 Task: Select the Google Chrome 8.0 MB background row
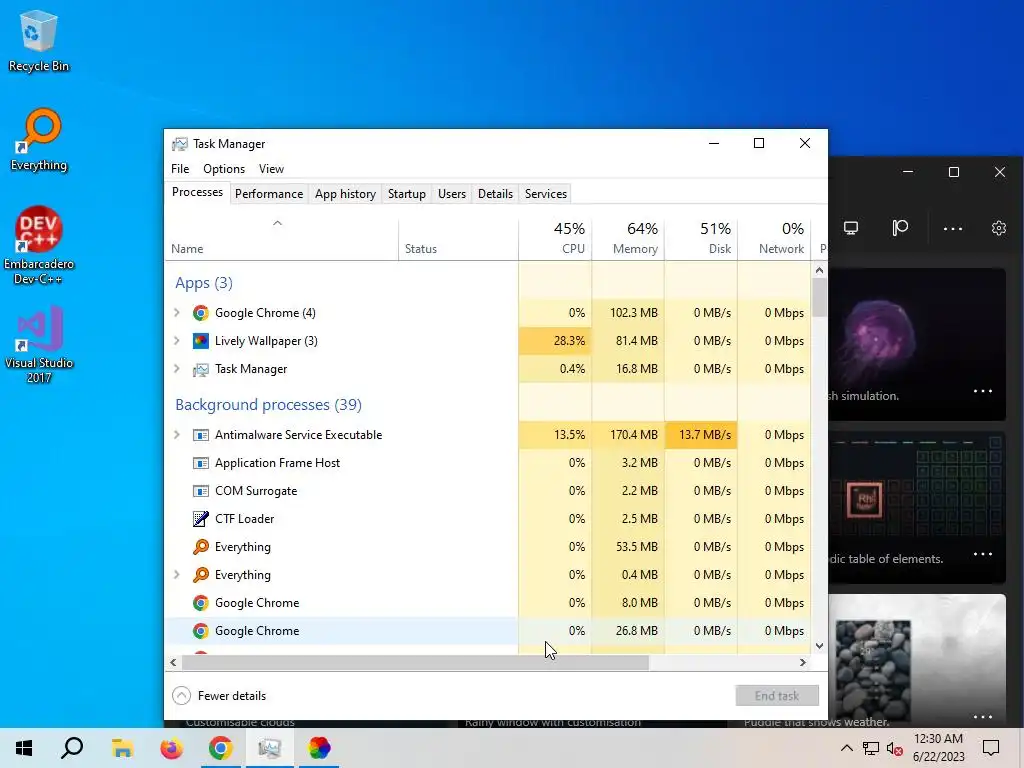point(488,603)
